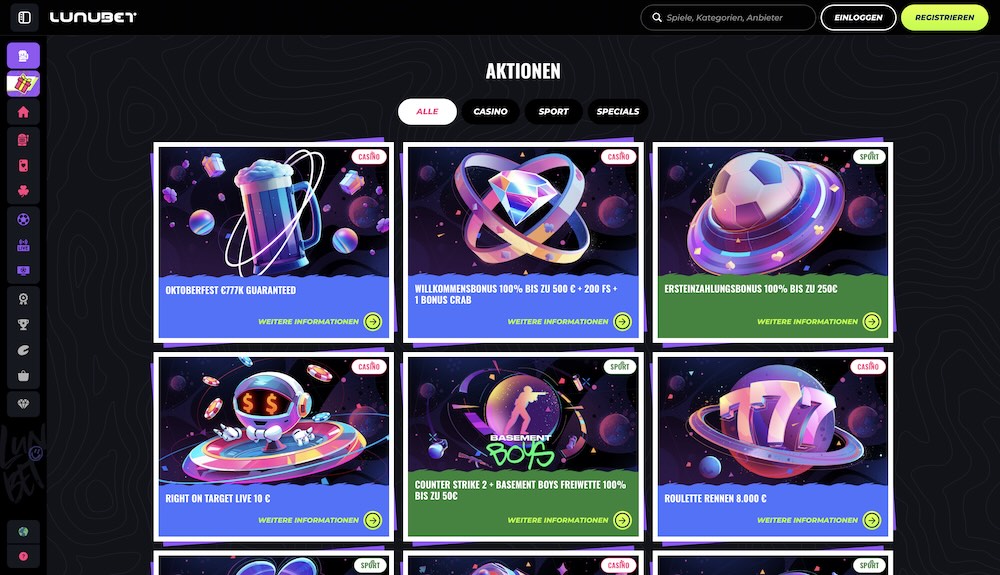
Task: Click the diamond VIP icon
Action: tap(24, 404)
